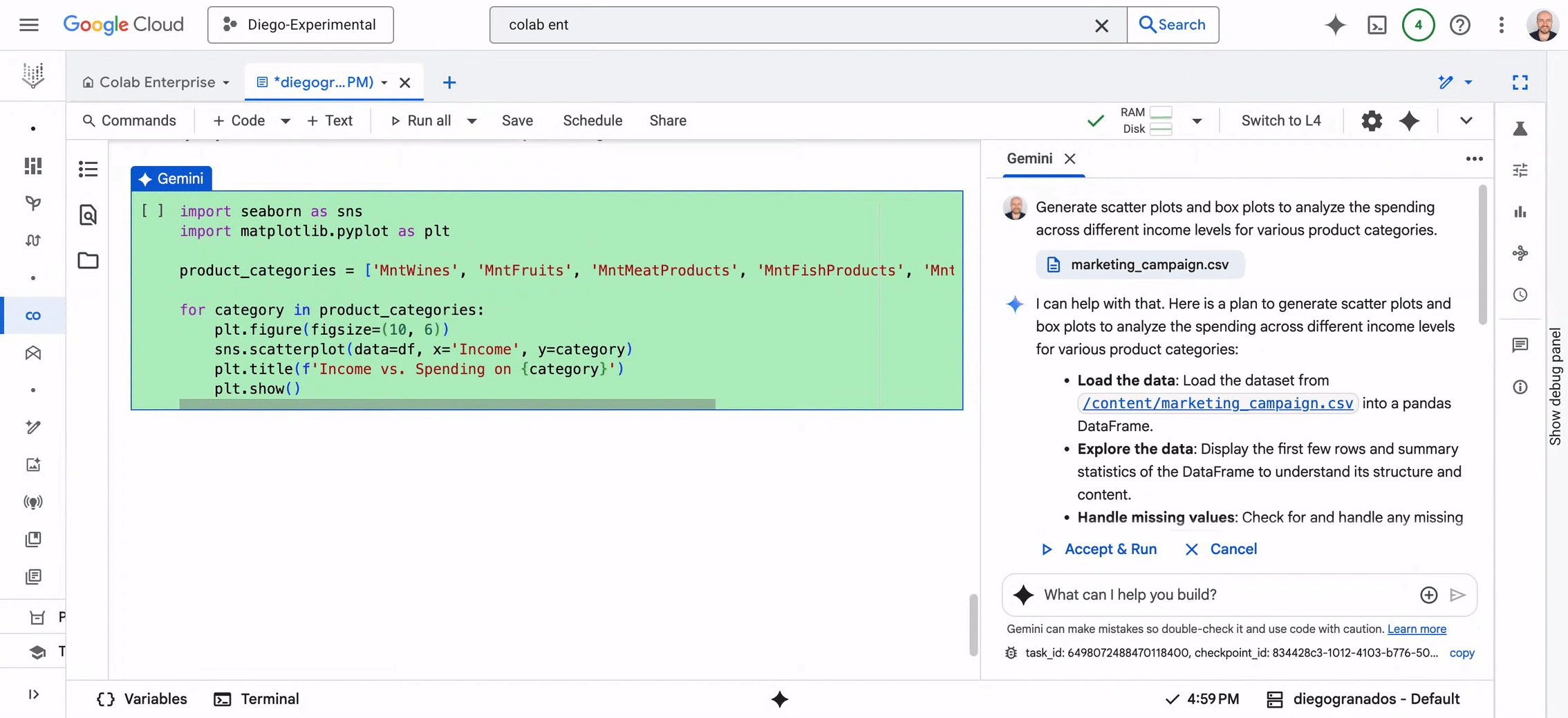Screen dimensions: 1568x718
Task: Close the Gemini side panel tab
Action: (x=1070, y=159)
